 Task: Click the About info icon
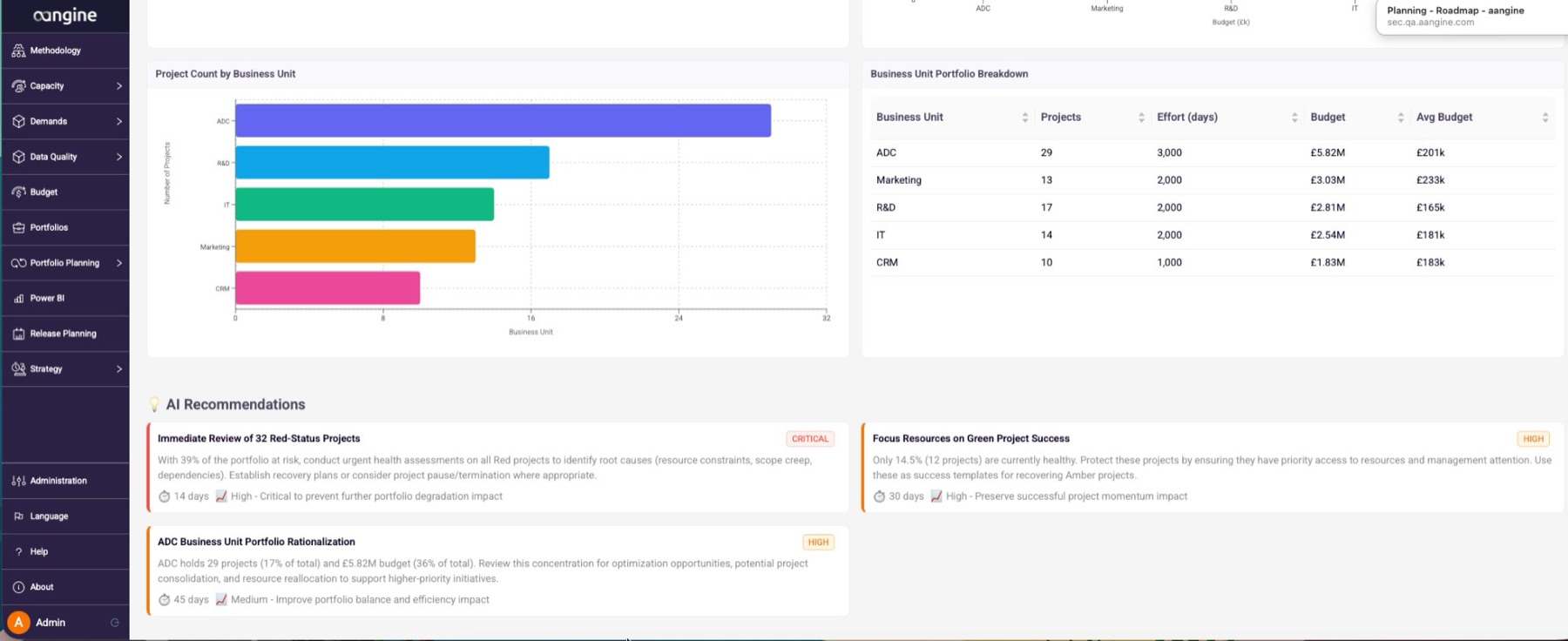click(18, 587)
